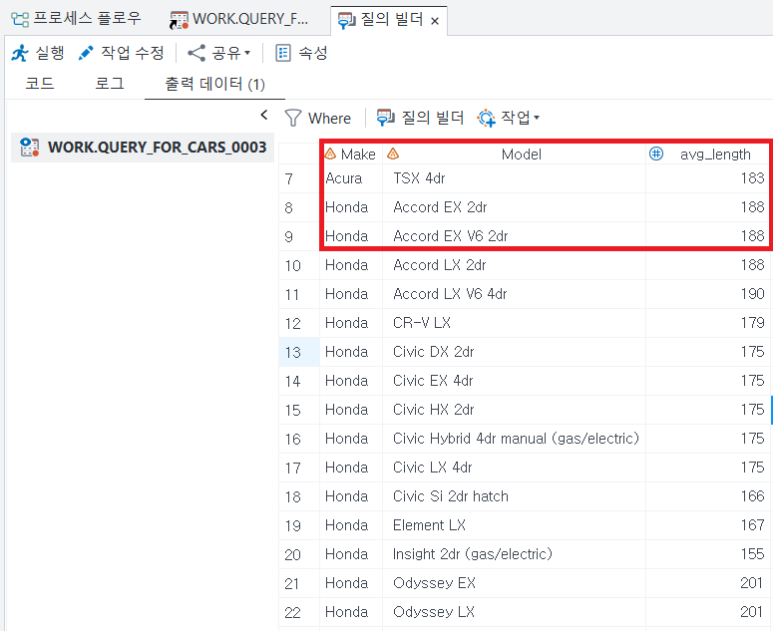Image resolution: width=773 pixels, height=631 pixels.
Task: Click the cell 'Civic DX 2dr'
Action: (514, 352)
